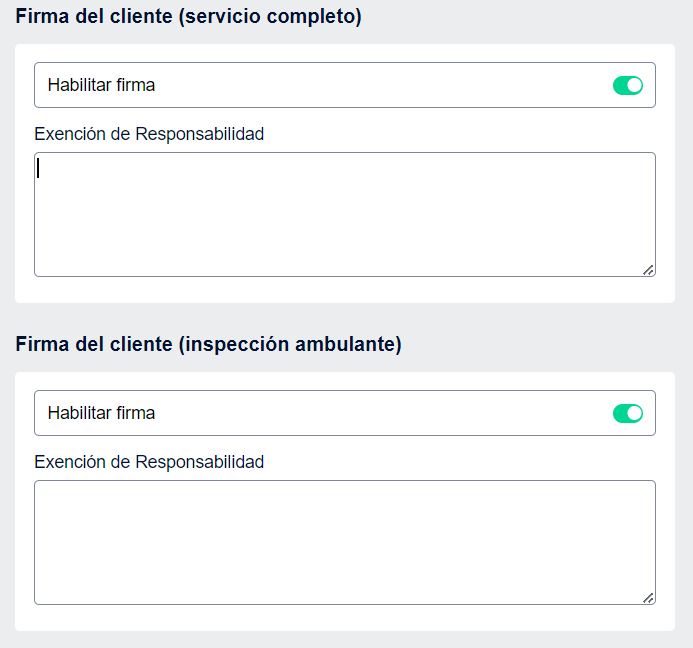Click Exención de Responsabilidad textarea for servicio completo

(x=344, y=214)
